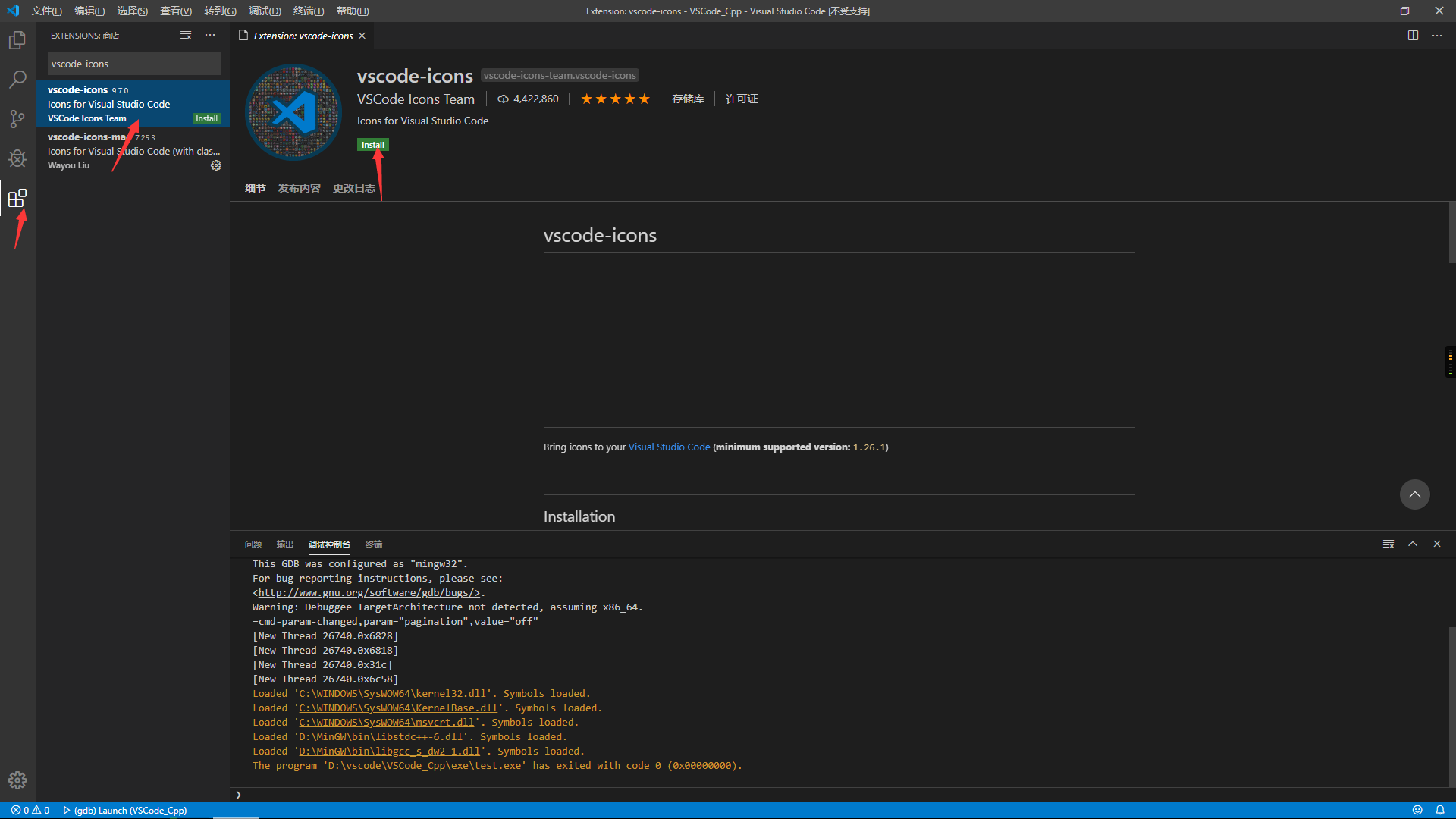Switch to the 细节 details tab

[256, 188]
